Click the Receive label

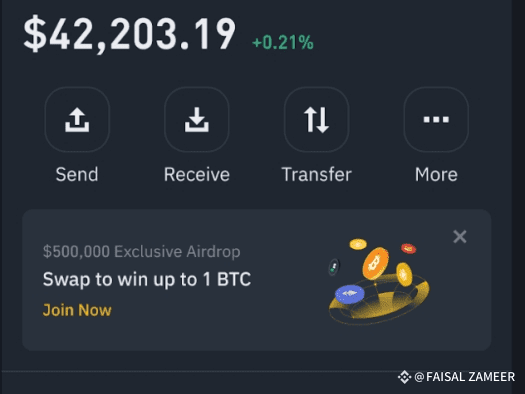tap(197, 174)
